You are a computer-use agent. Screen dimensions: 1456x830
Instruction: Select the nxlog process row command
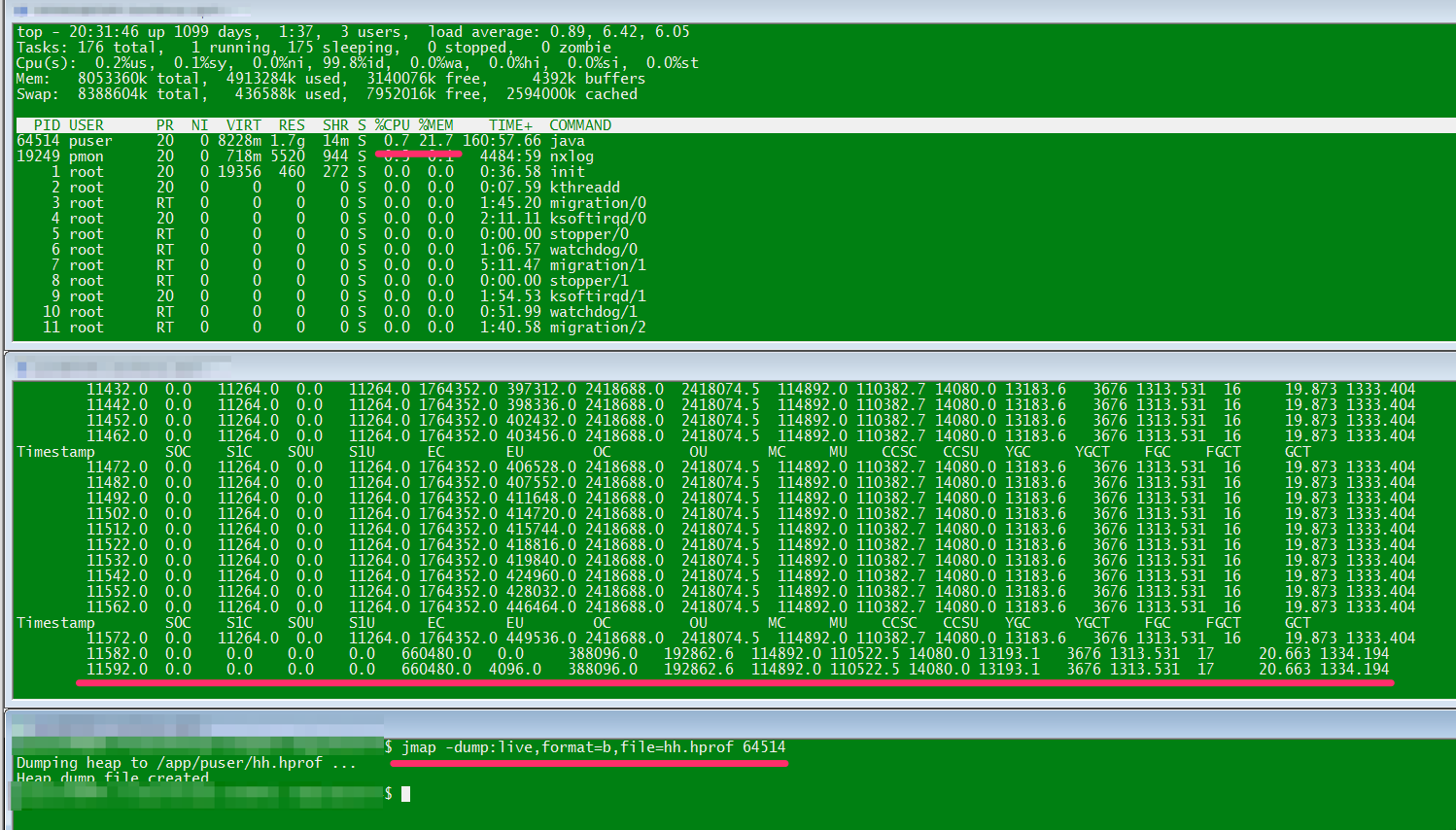(572, 156)
